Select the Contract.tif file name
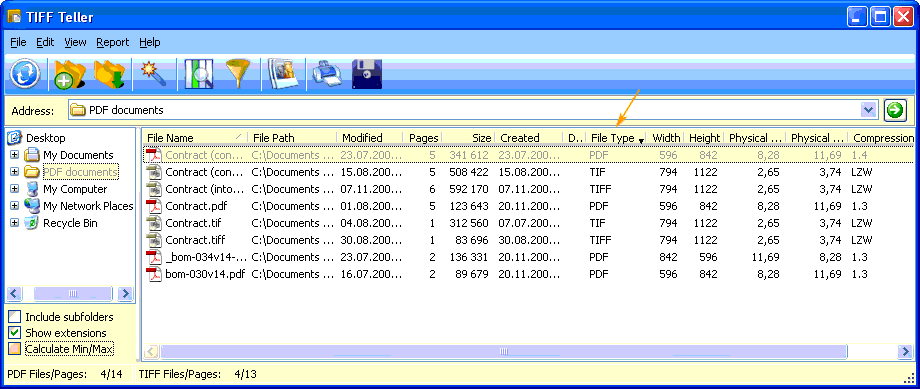 pos(193,224)
